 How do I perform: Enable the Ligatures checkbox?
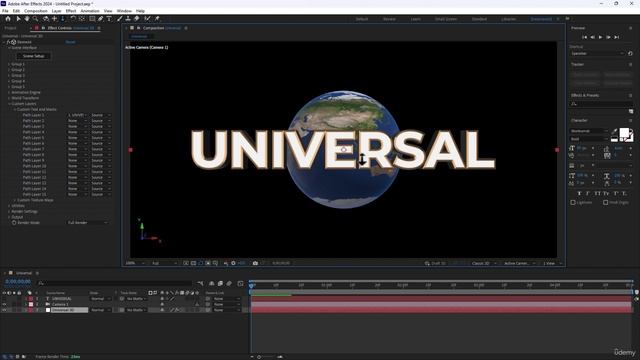[573, 202]
